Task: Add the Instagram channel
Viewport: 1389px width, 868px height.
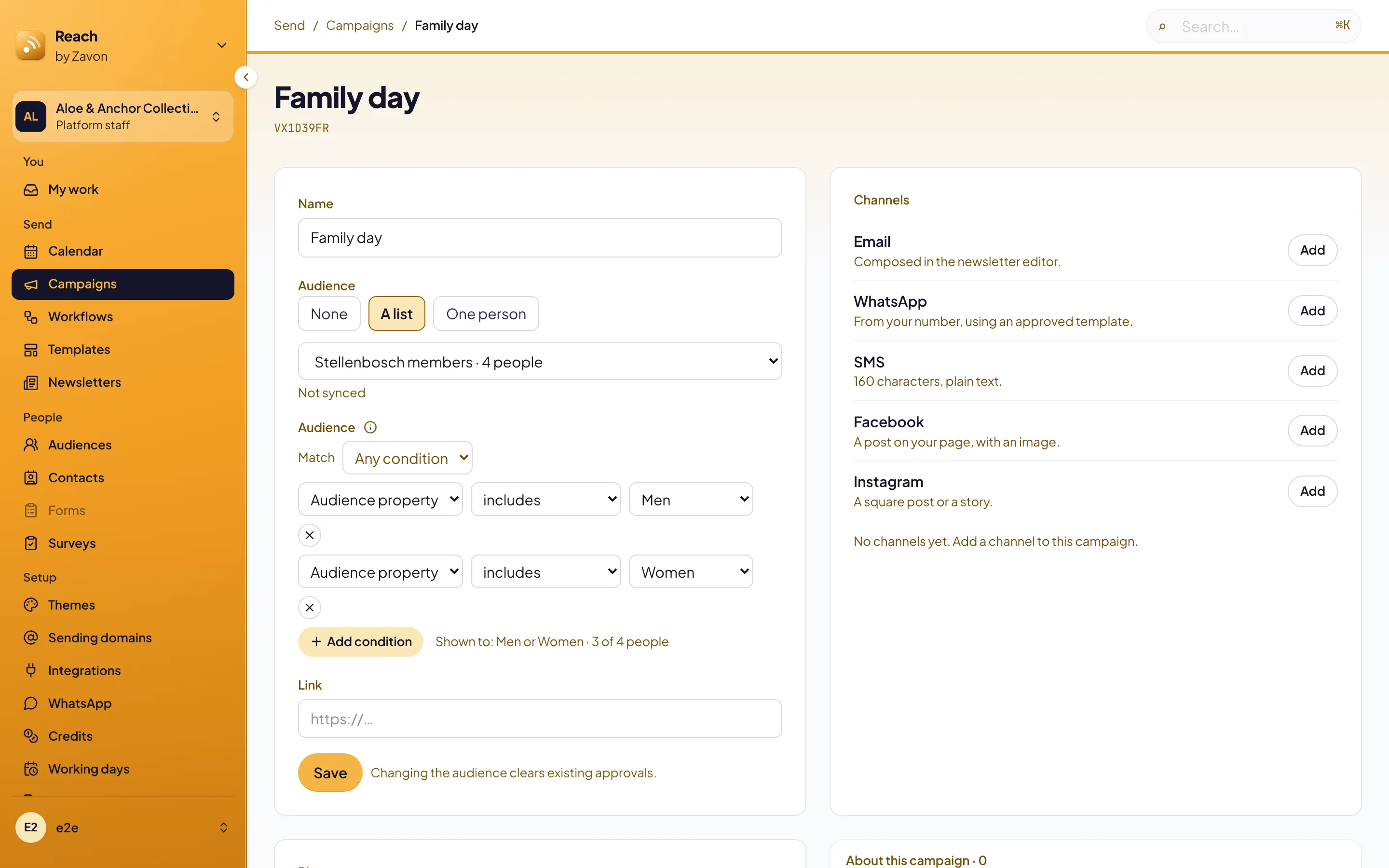Action: pos(1312,491)
